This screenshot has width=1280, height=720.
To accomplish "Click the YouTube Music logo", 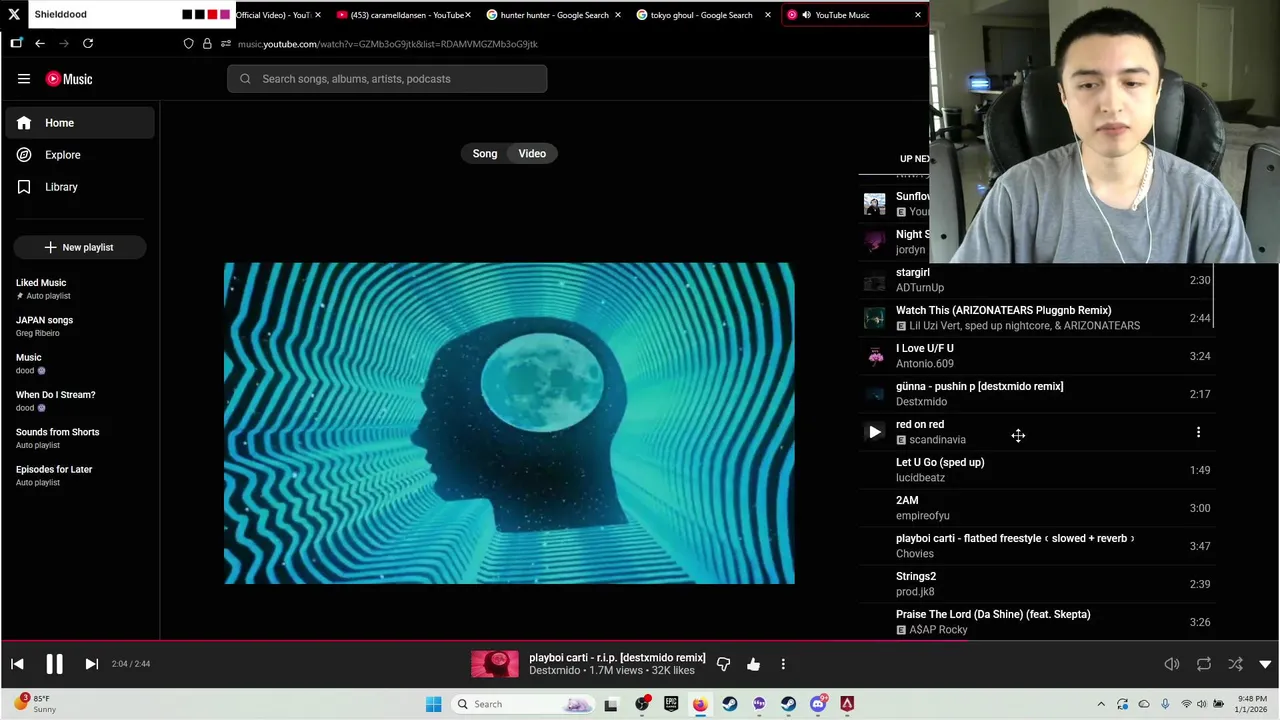I will (x=69, y=79).
